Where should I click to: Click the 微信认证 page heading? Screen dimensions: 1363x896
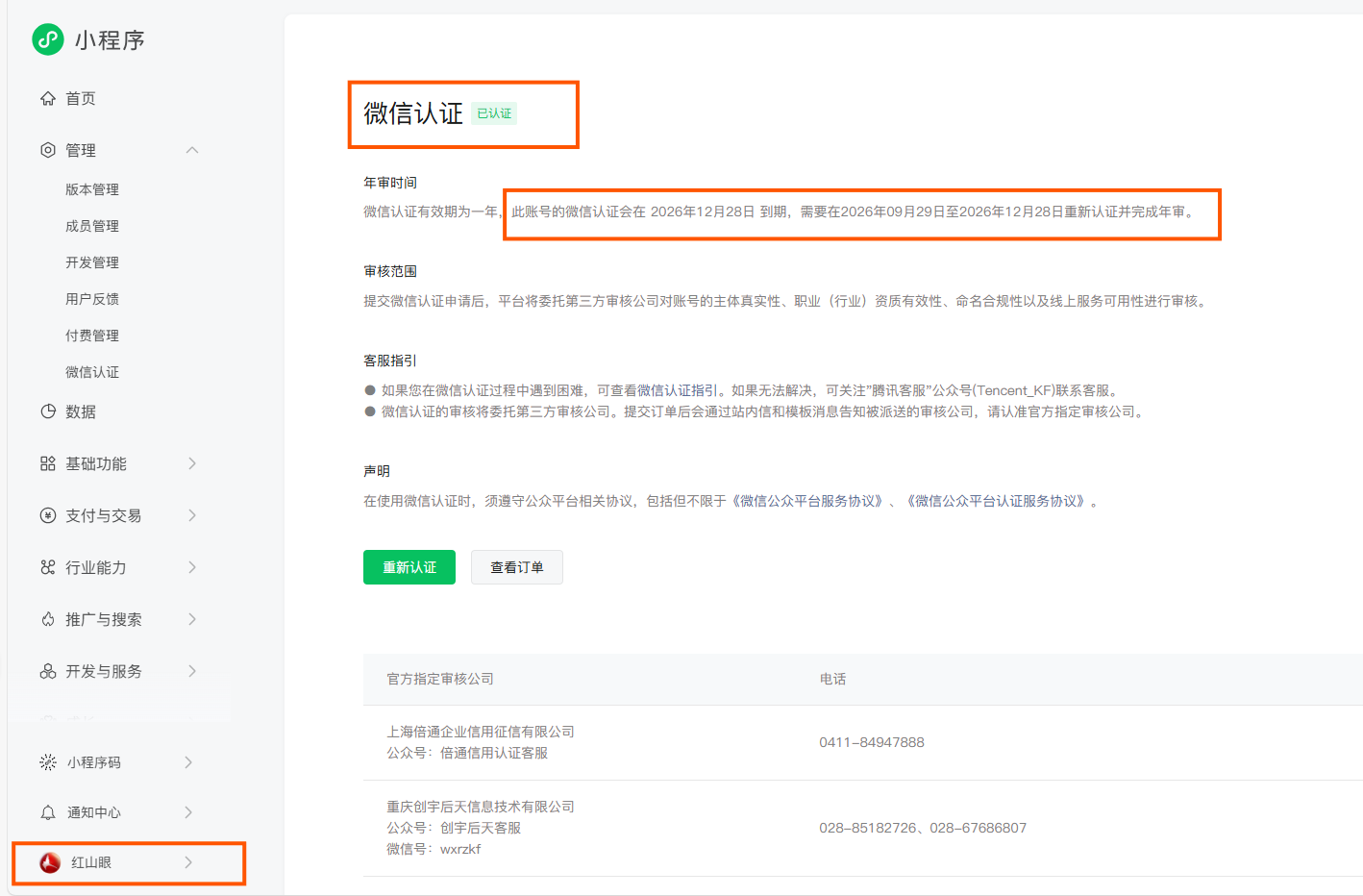(413, 113)
